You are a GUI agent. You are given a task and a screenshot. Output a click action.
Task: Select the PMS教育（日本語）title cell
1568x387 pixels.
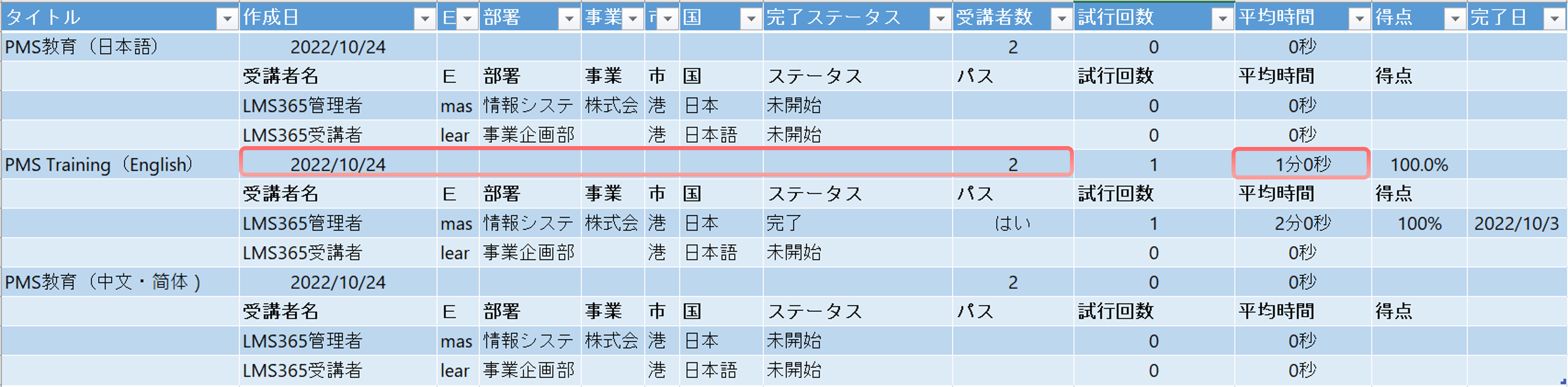[120, 47]
